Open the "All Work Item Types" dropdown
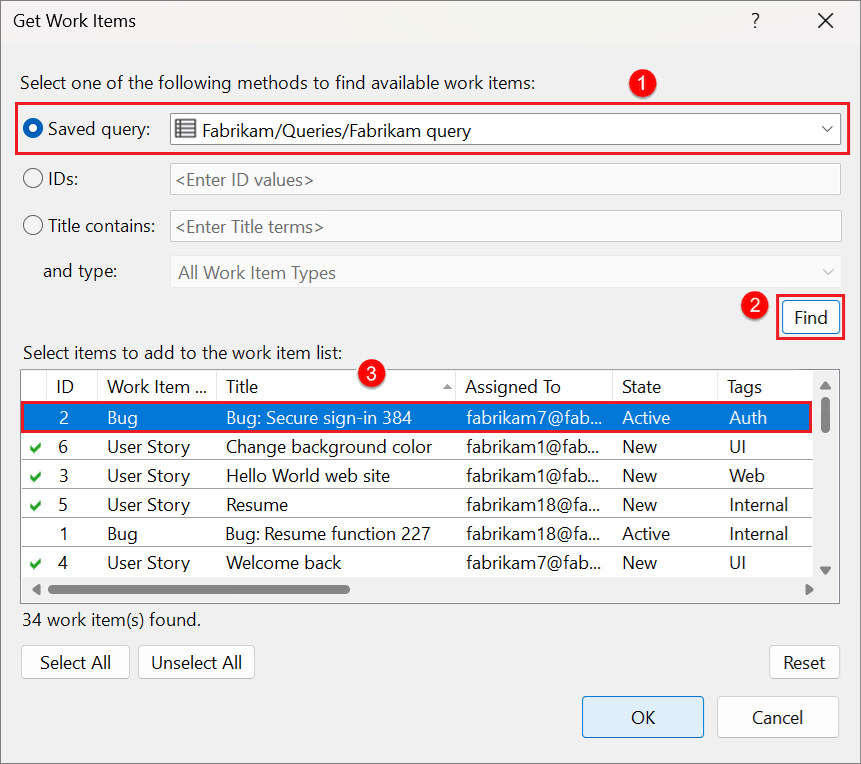This screenshot has height=764, width=861. (x=827, y=272)
